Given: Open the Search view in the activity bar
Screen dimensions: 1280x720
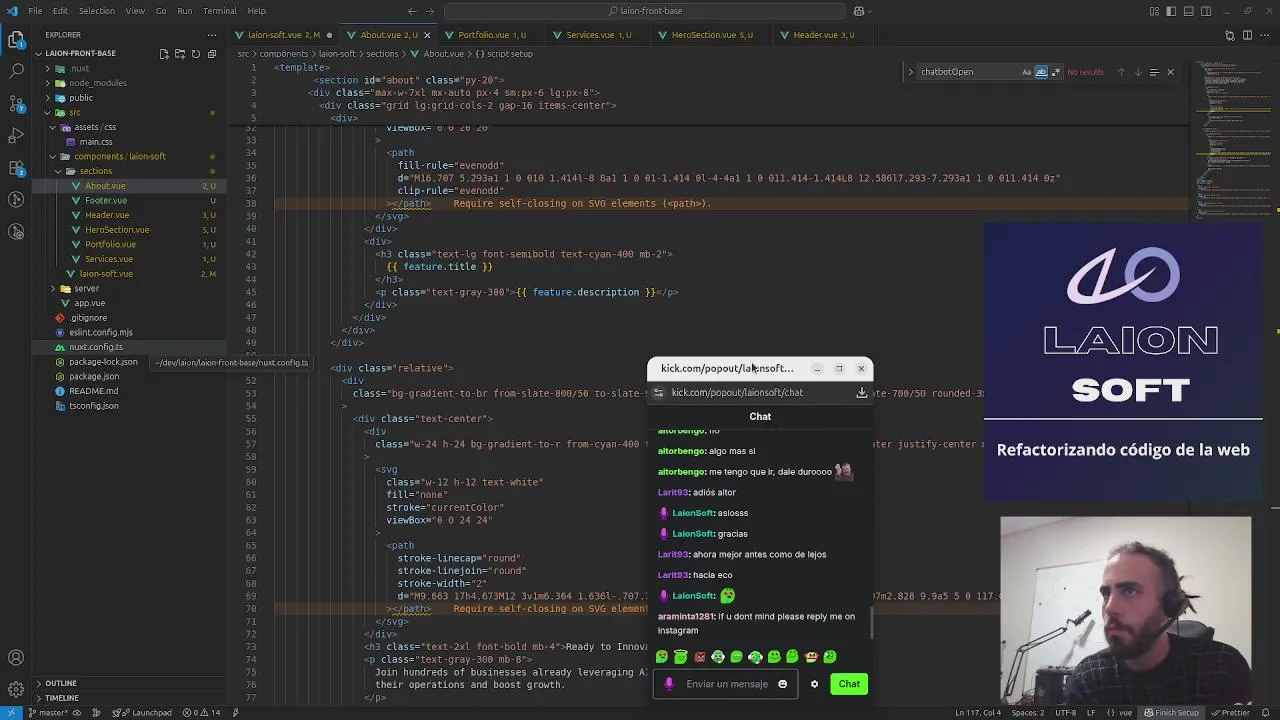Looking at the screenshot, I should pos(16,71).
